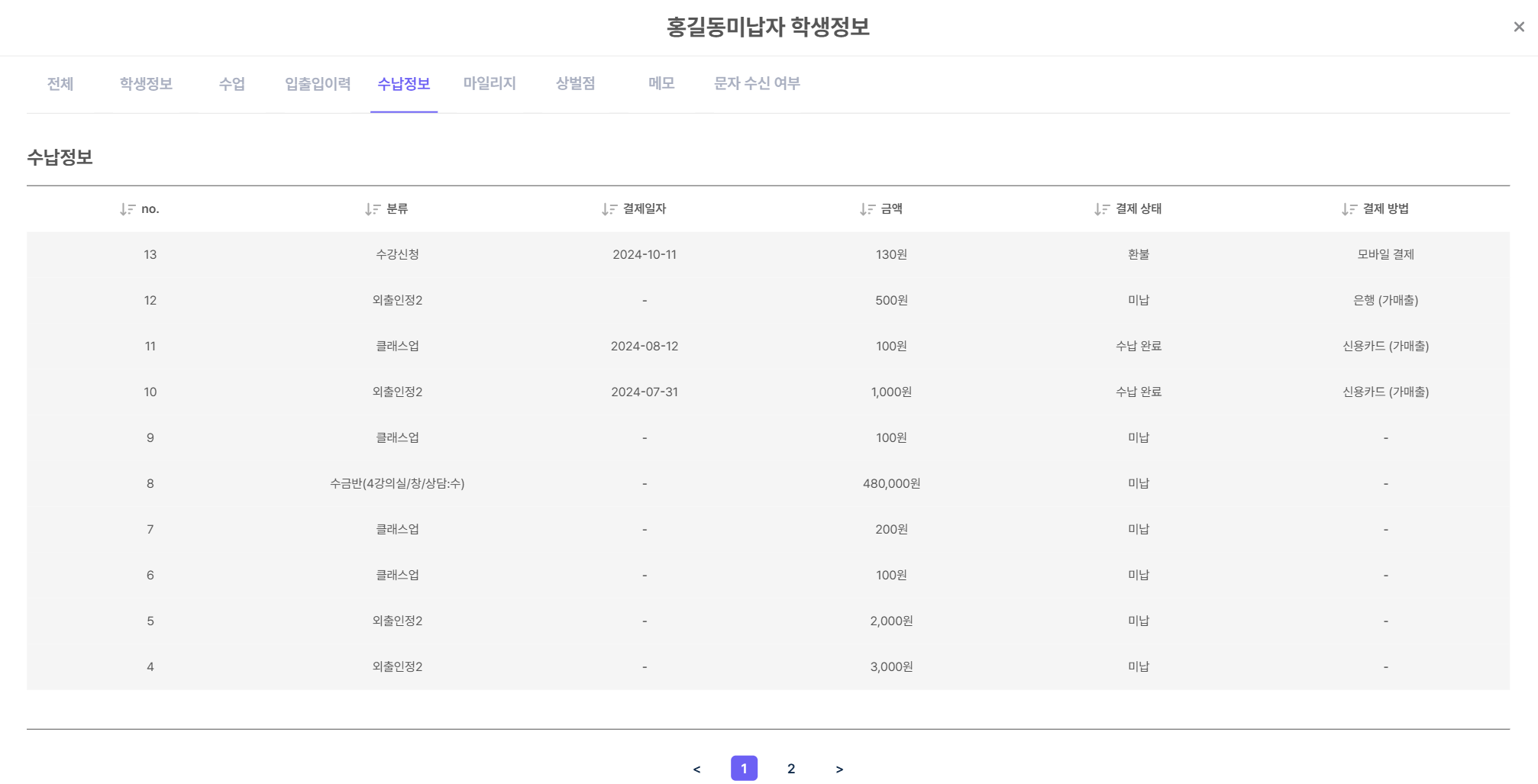This screenshot has height=784, width=1538.
Task: Click the 480,000원 amount cell
Action: tap(891, 484)
